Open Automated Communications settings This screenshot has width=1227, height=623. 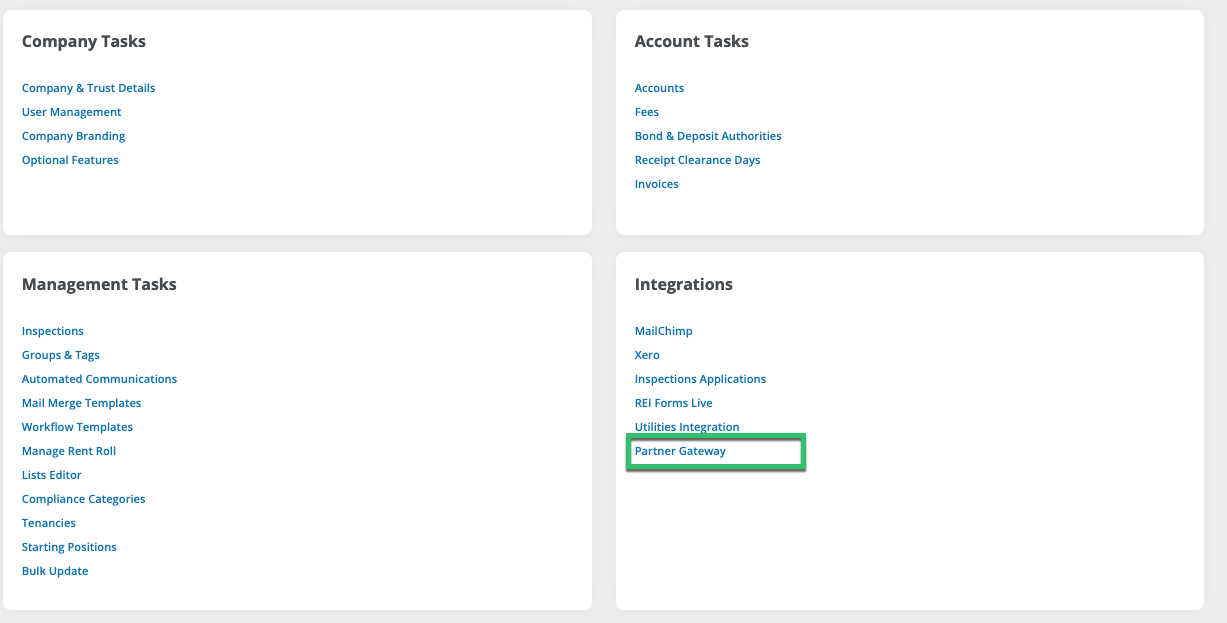100,379
